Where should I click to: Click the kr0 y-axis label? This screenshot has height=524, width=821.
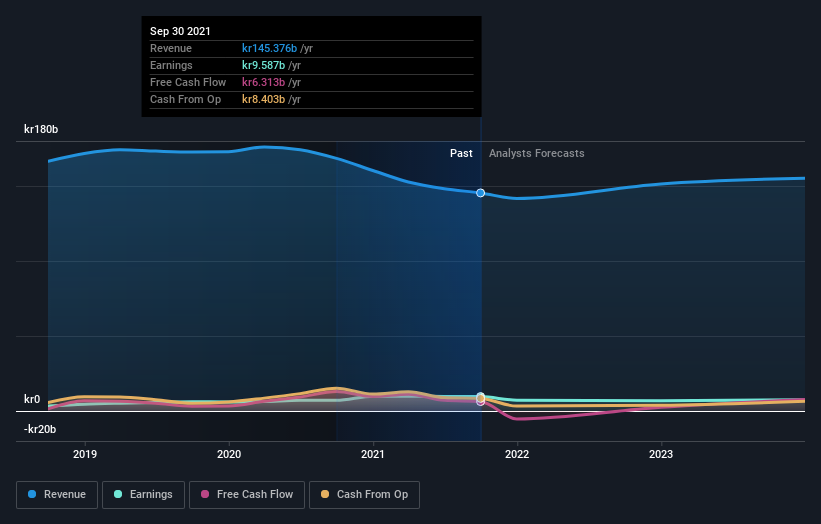coord(32,399)
